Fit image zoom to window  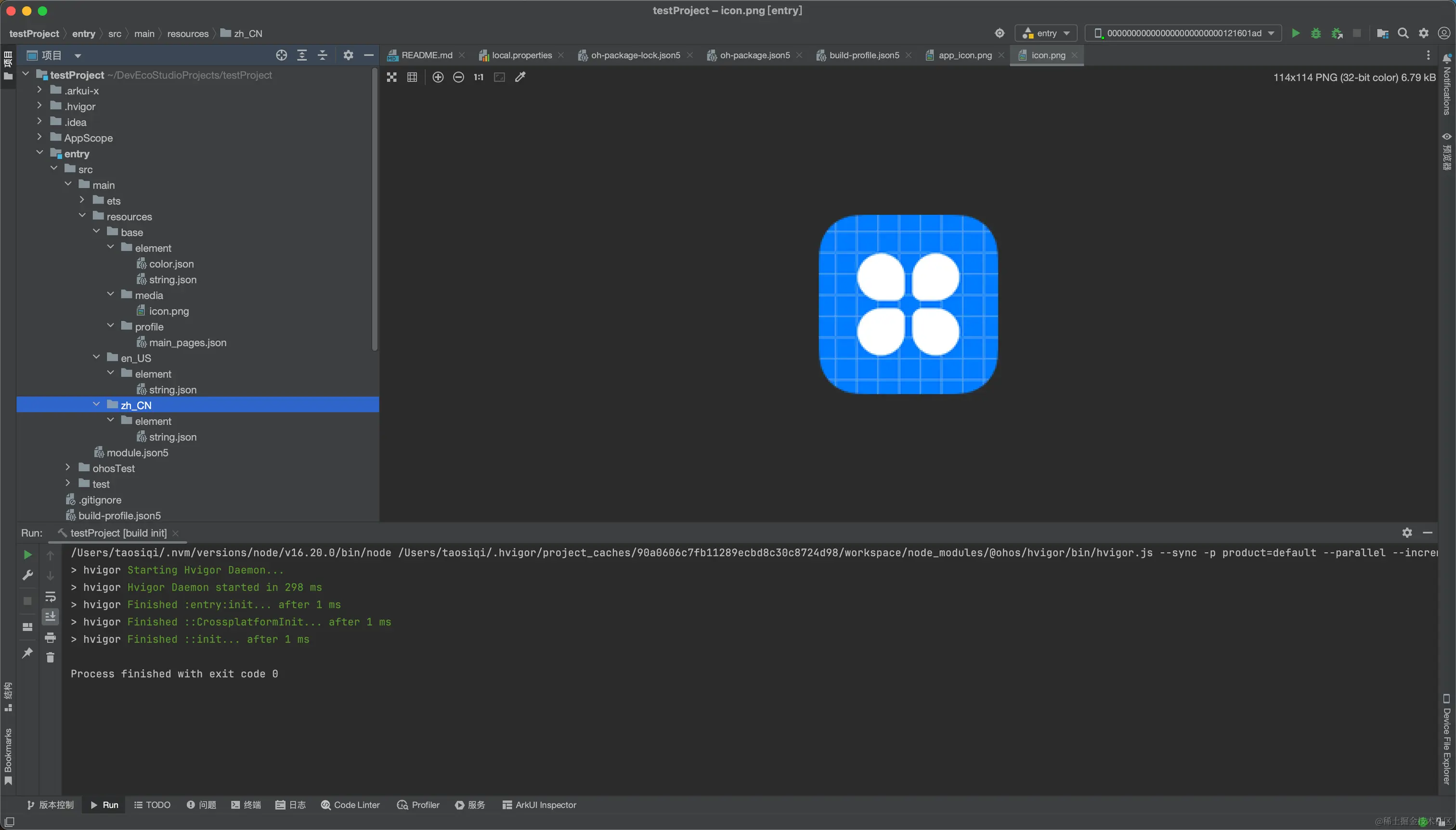(499, 77)
